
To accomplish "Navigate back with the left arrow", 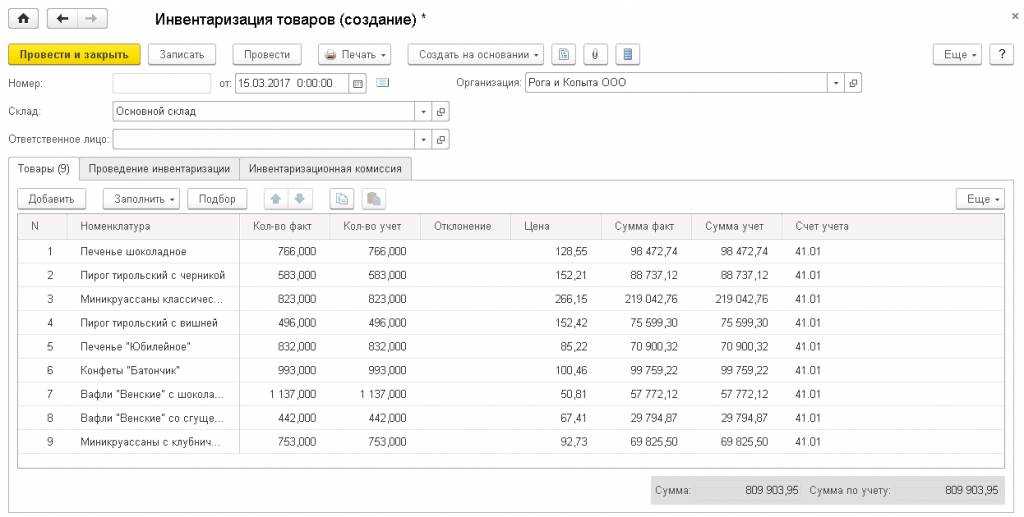I will [x=63, y=20].
